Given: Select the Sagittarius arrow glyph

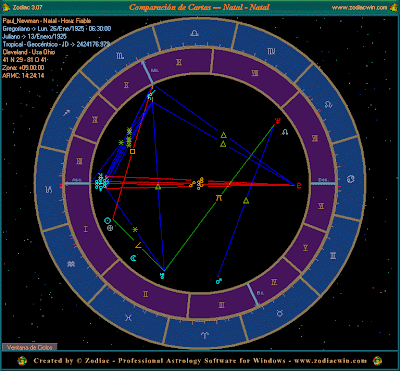Looking at the screenshot, I should point(66,113).
